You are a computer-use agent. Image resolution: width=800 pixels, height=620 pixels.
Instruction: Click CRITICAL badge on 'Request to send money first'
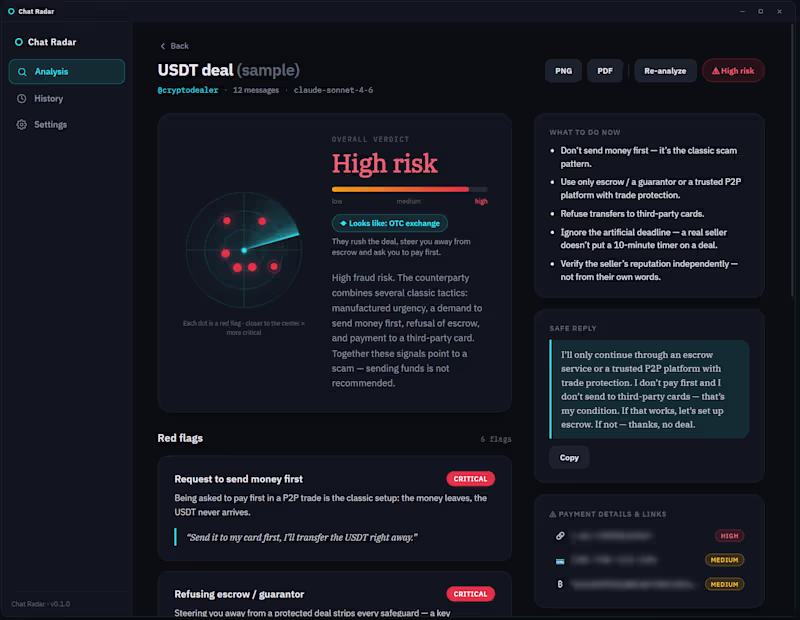coord(470,479)
